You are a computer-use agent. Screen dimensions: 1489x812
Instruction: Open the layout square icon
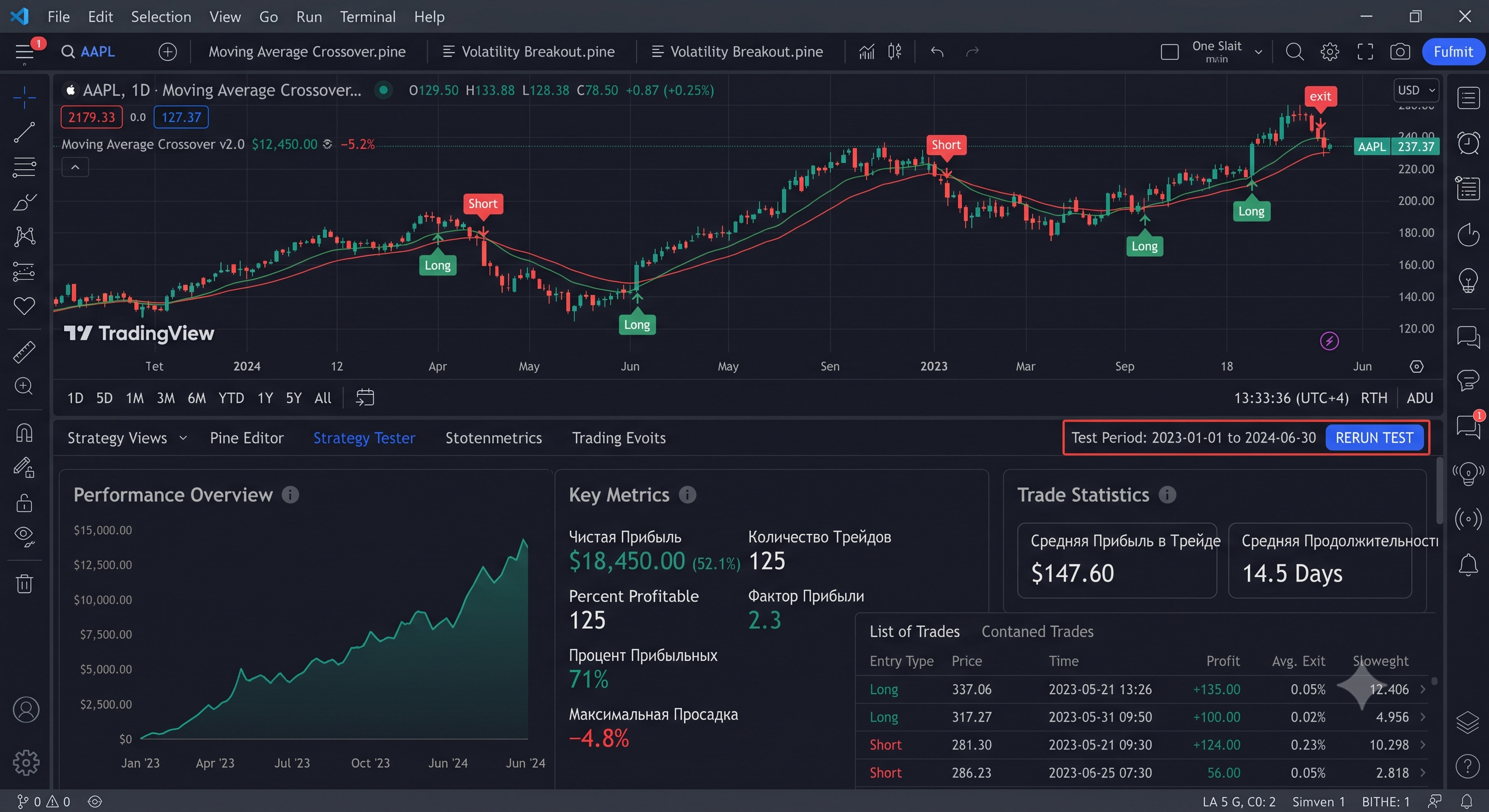(1169, 52)
